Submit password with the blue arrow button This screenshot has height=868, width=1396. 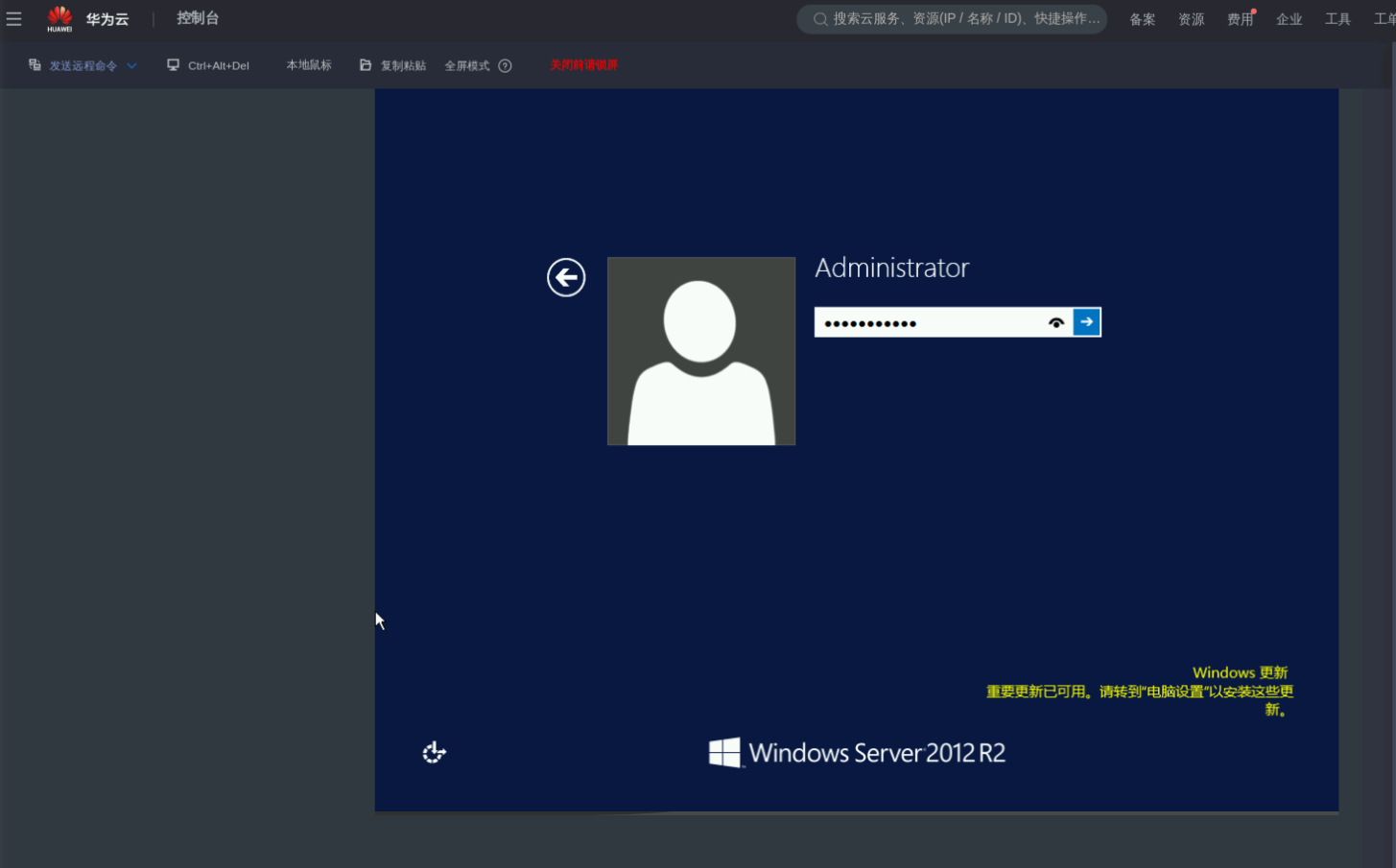pos(1086,322)
